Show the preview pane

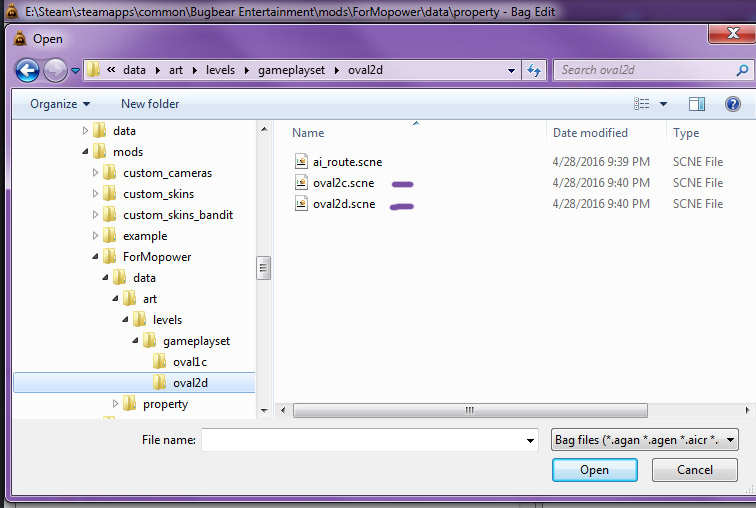(x=697, y=104)
